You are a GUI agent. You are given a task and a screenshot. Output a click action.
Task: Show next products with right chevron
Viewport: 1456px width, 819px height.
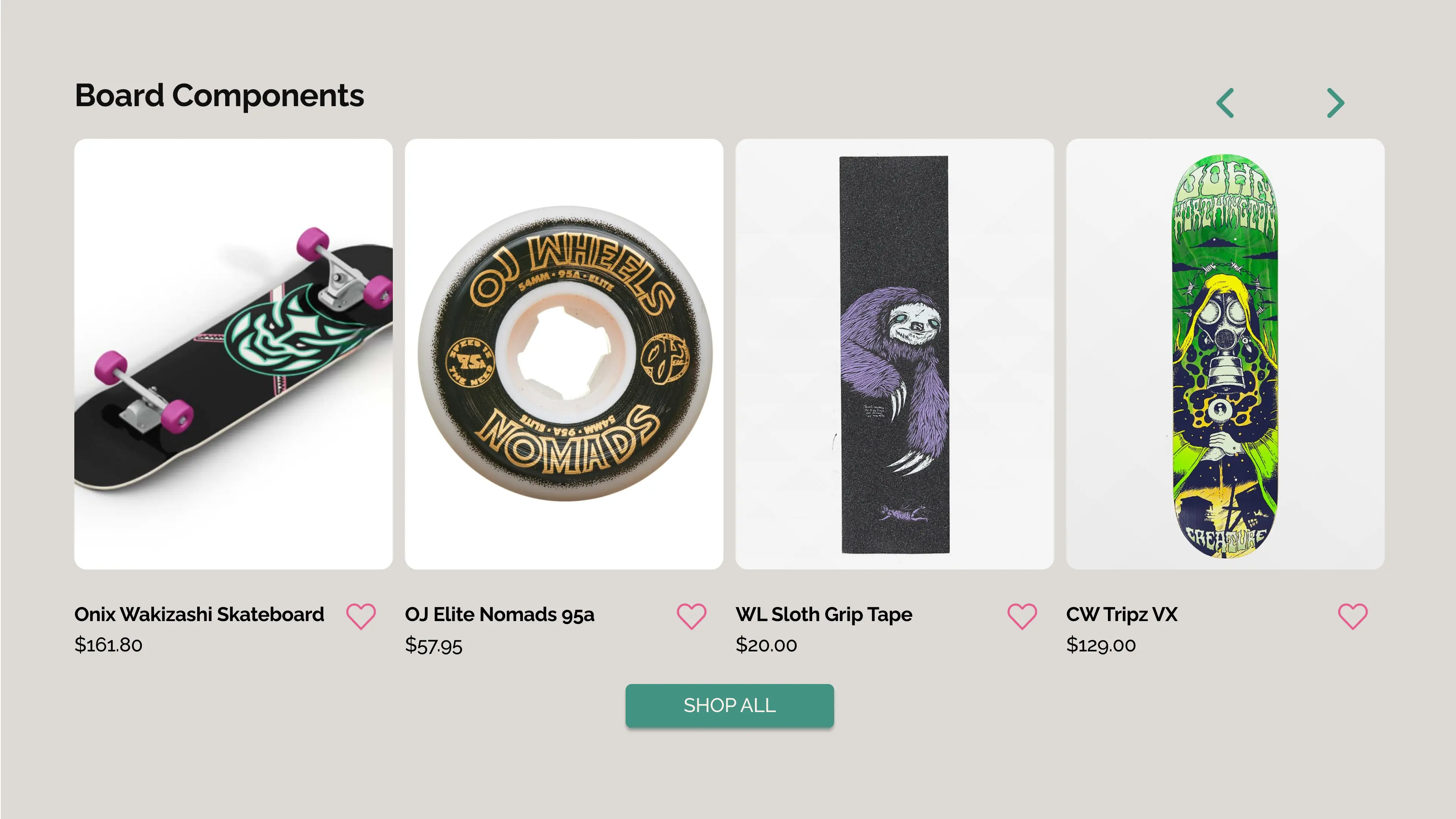[1335, 103]
